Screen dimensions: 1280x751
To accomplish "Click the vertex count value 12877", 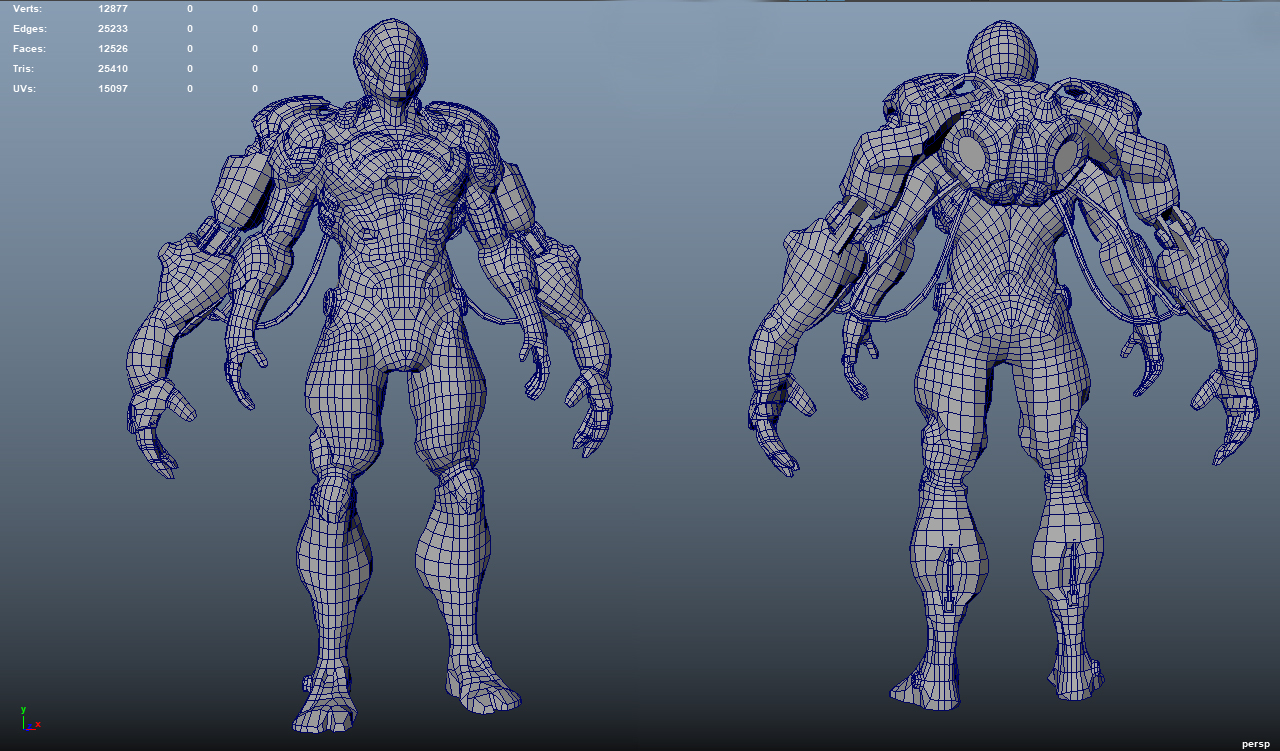I will pyautogui.click(x=113, y=8).
